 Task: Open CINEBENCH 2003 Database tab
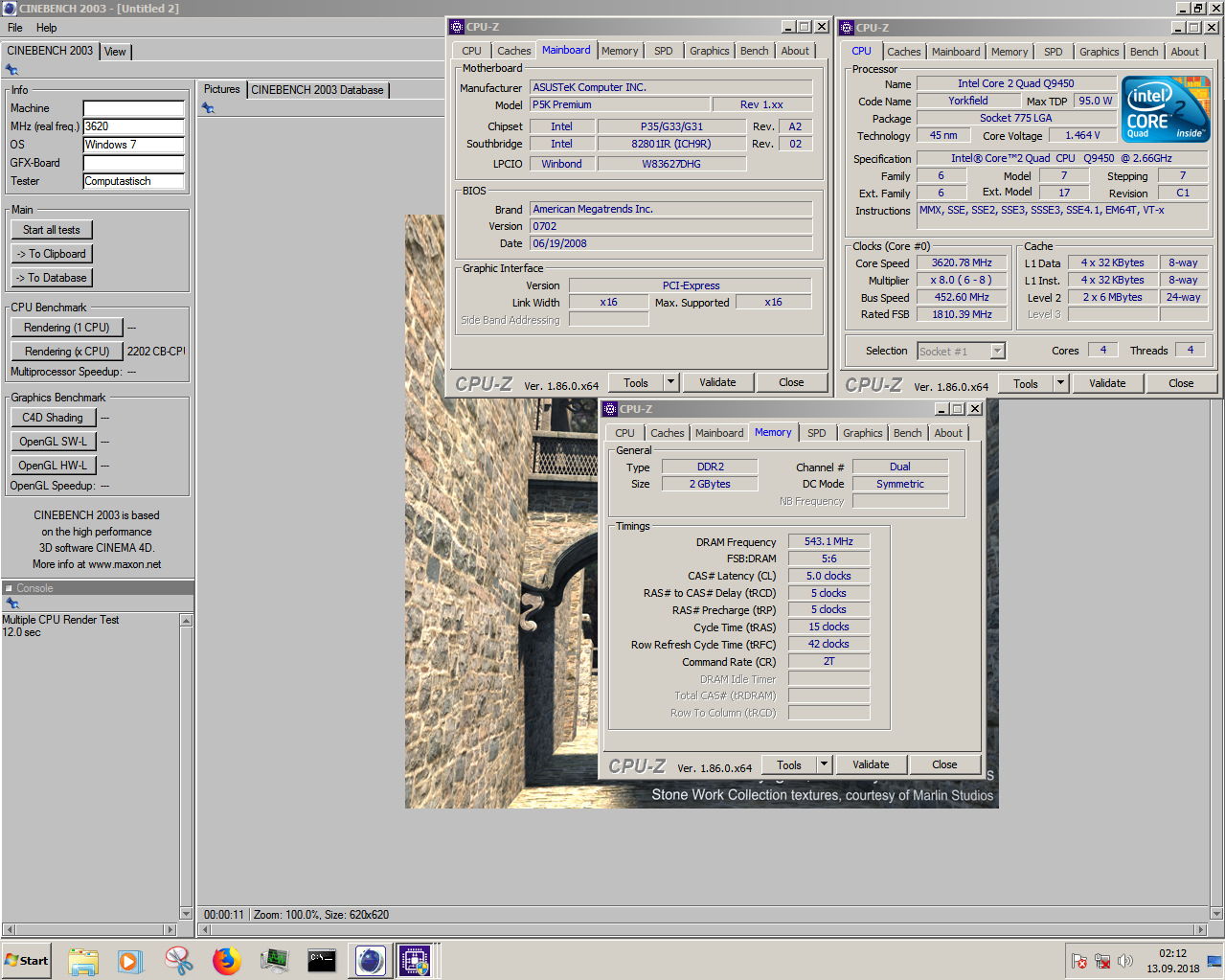(317, 90)
